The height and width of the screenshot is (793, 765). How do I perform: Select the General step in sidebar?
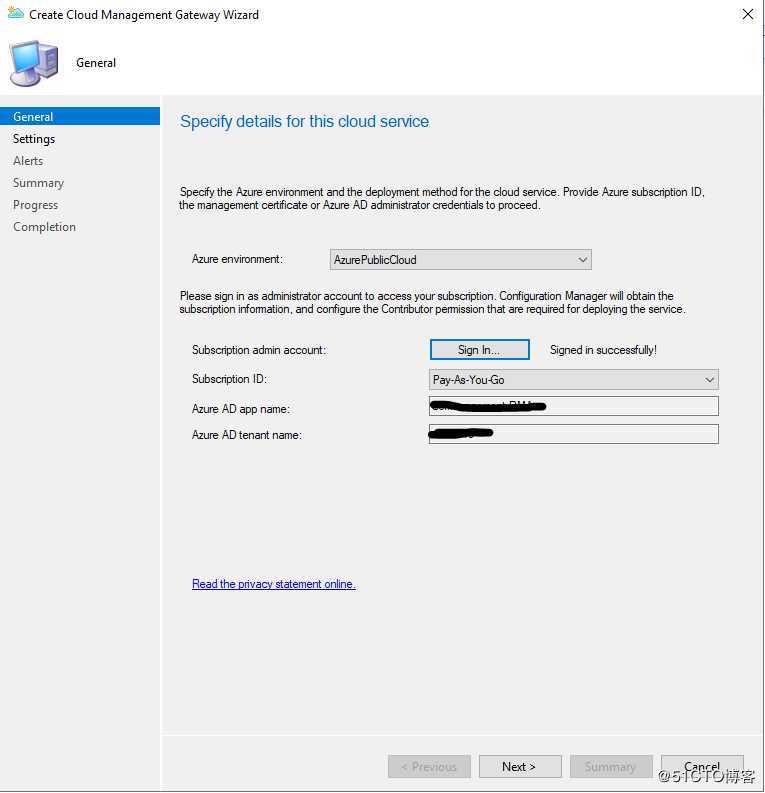80,116
